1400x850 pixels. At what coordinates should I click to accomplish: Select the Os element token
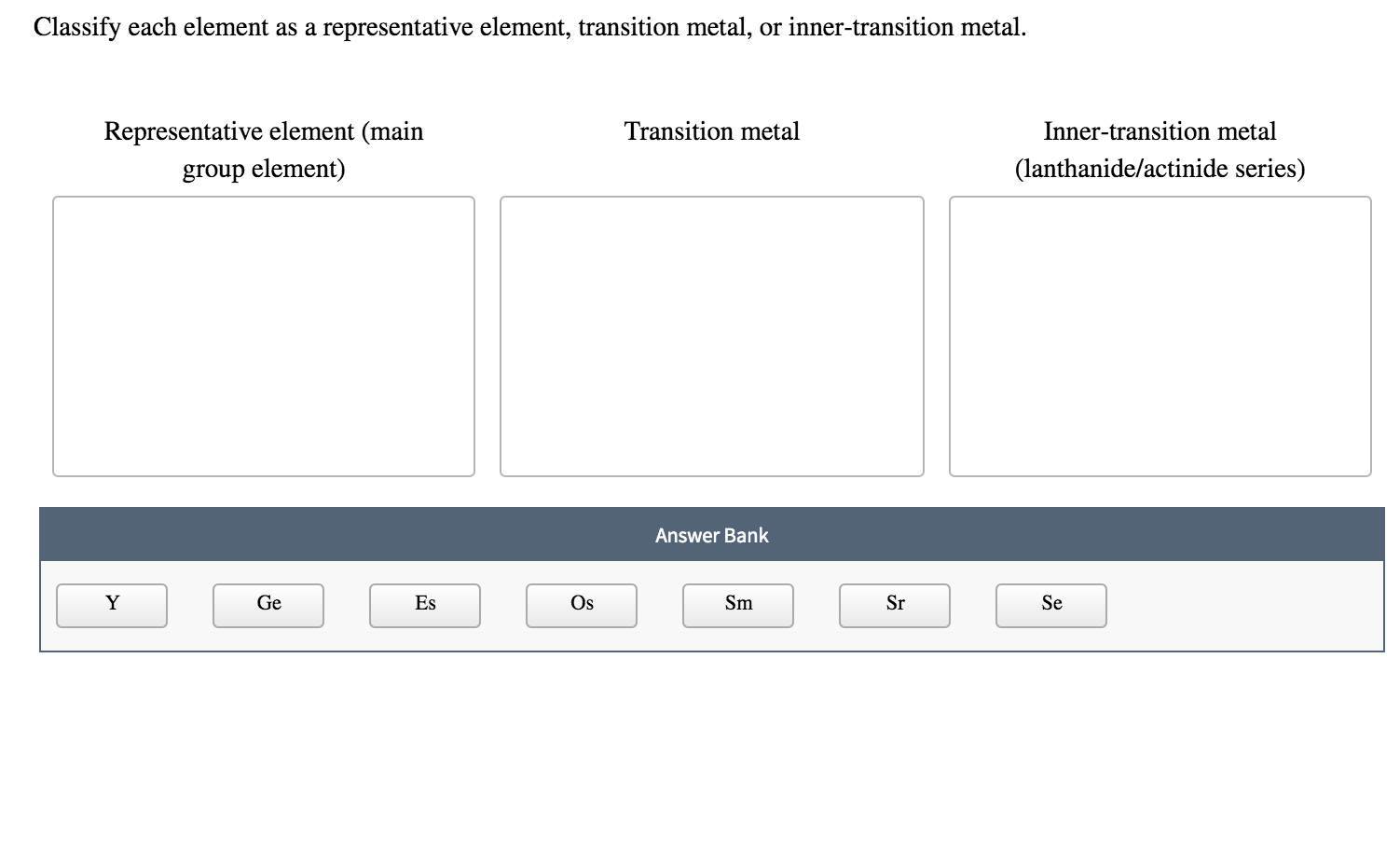(x=581, y=604)
